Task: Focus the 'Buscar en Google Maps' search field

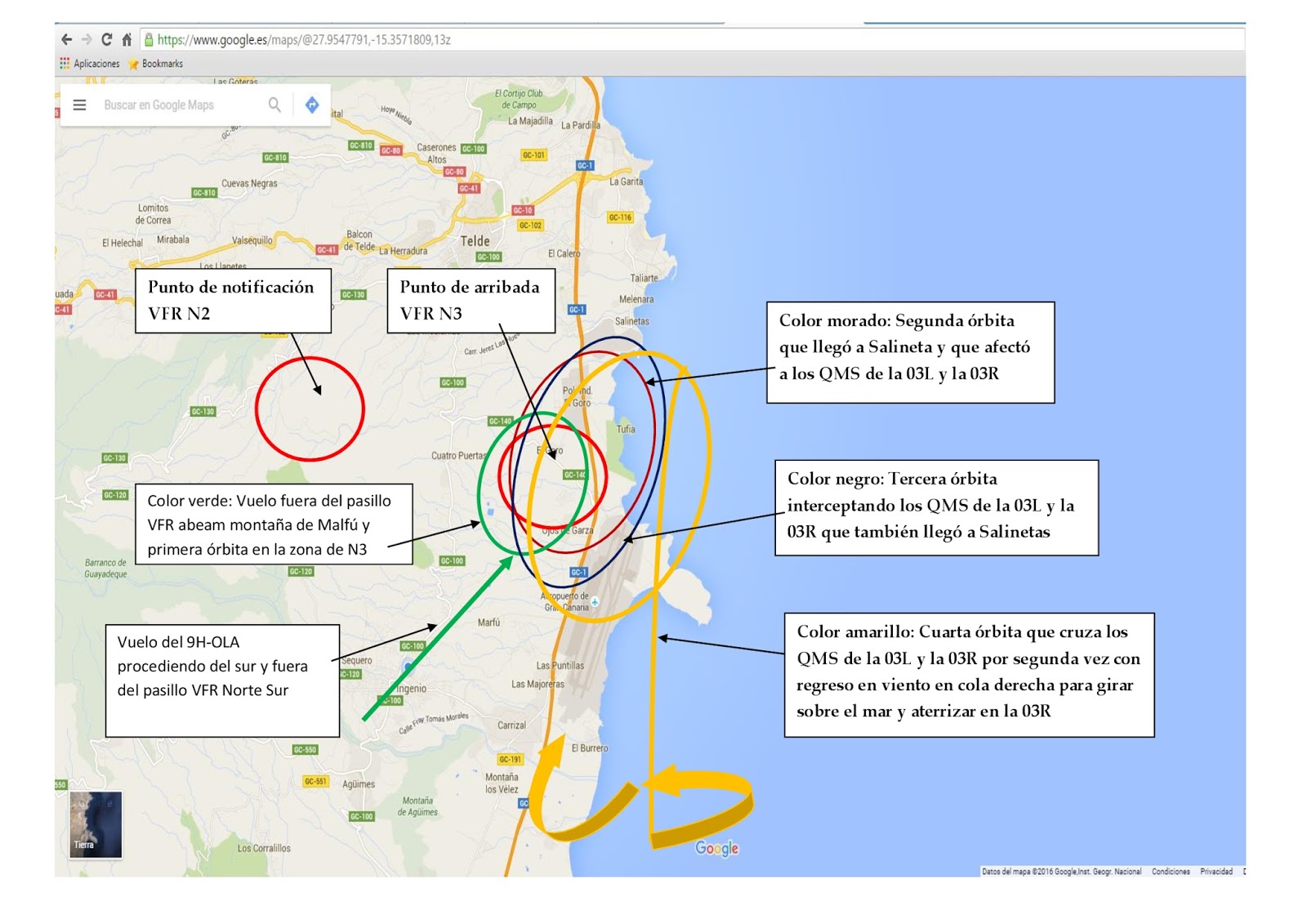Action: pyautogui.click(x=158, y=105)
